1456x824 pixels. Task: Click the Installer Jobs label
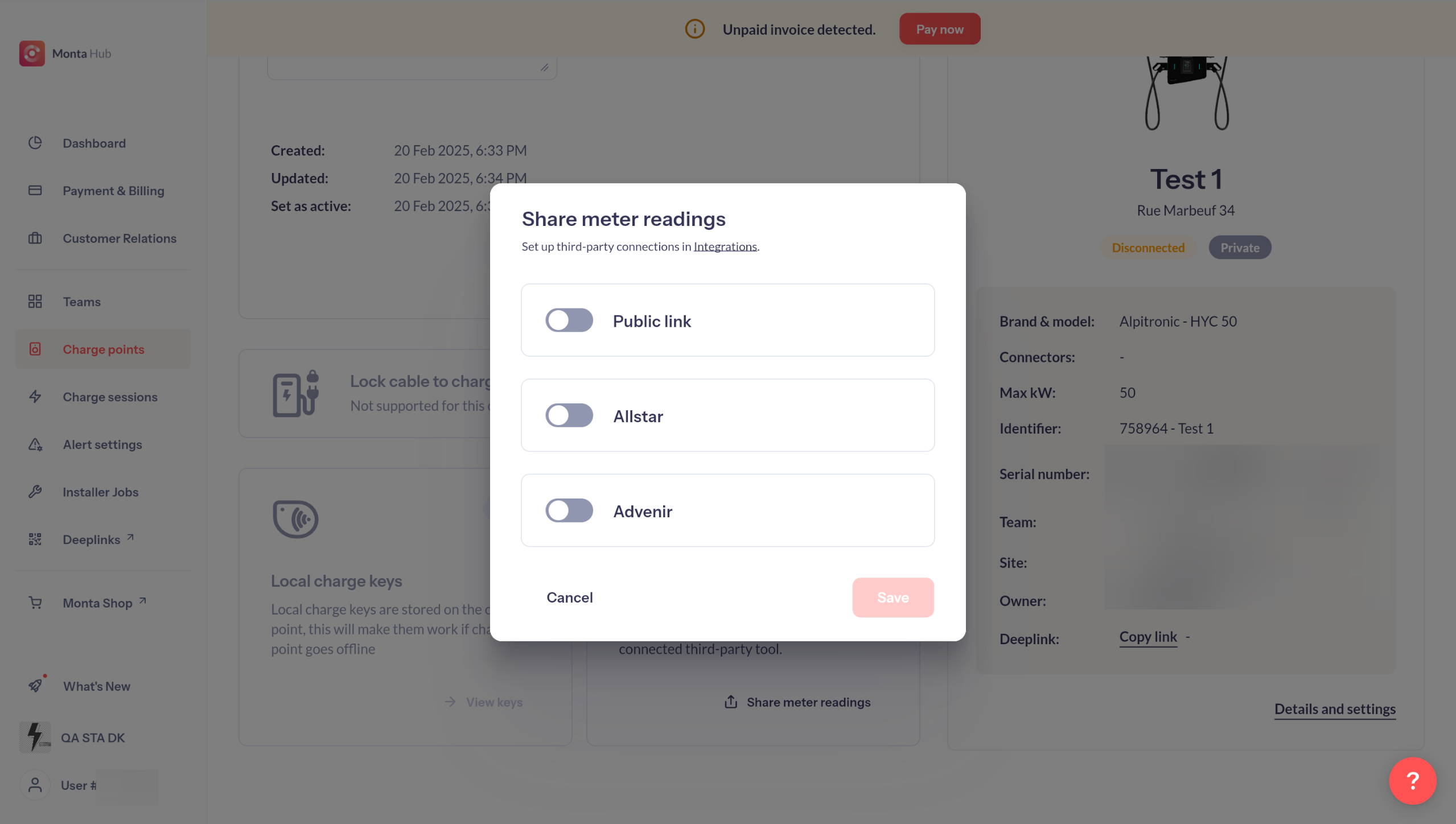coord(101,492)
